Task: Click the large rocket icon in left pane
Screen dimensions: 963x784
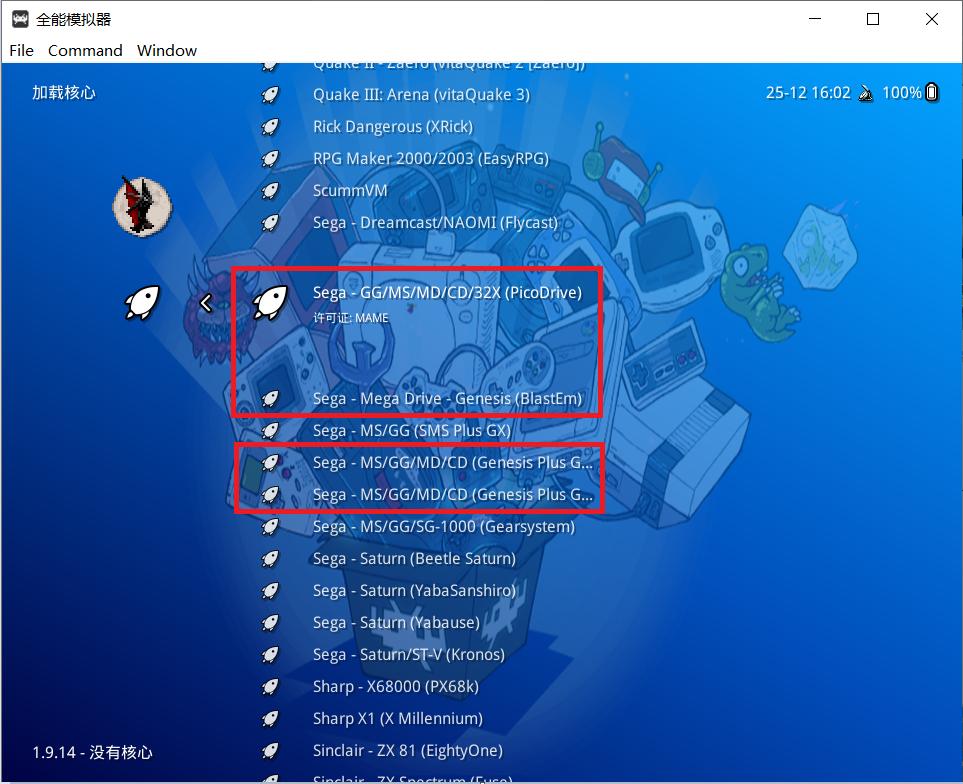Action: [x=141, y=302]
